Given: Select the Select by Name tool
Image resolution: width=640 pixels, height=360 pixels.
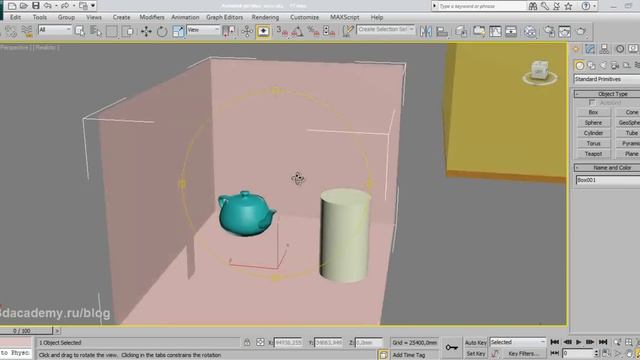Looking at the screenshot, I should pyautogui.click(x=96, y=31).
